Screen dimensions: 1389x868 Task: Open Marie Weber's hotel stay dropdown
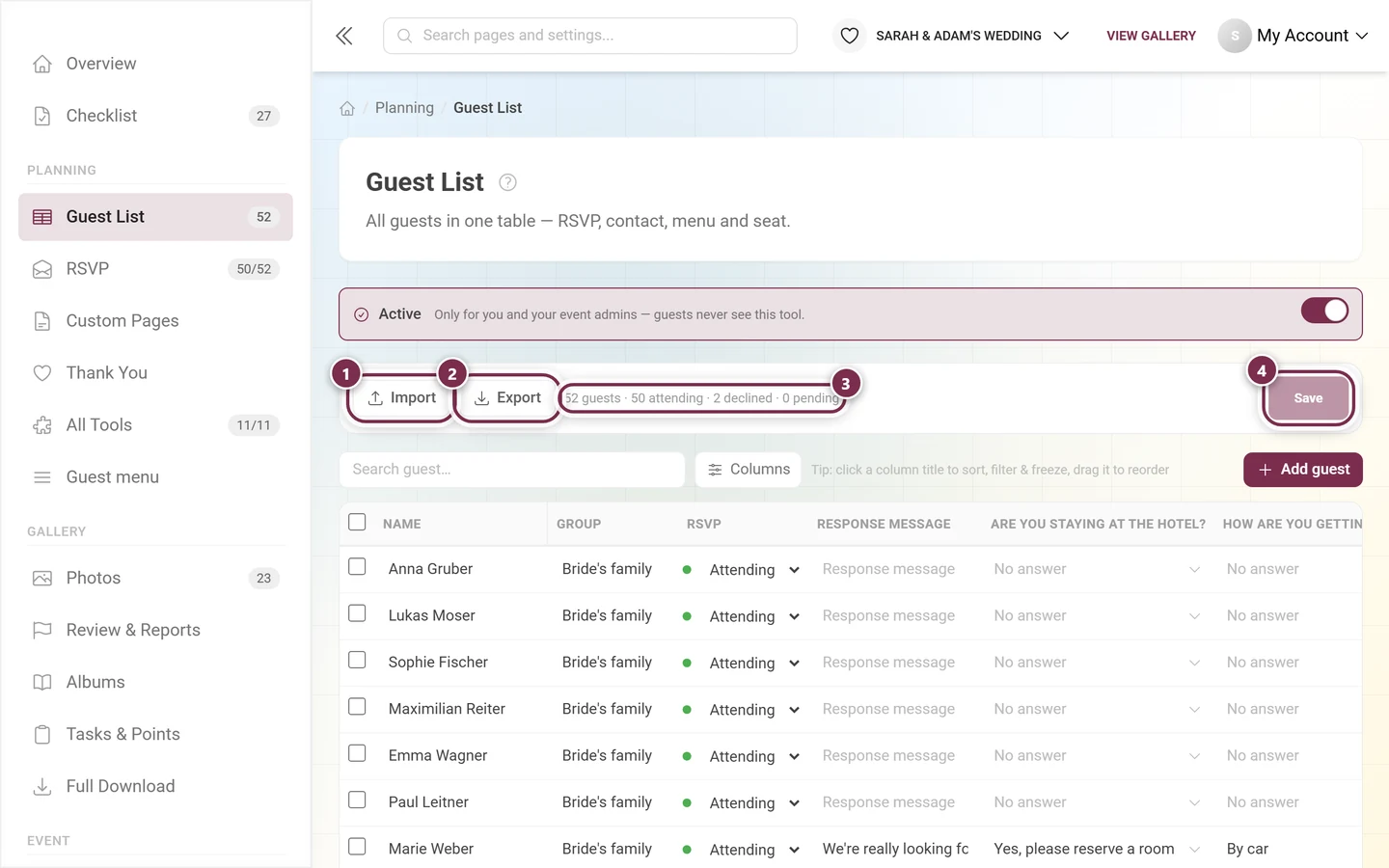pos(1098,850)
